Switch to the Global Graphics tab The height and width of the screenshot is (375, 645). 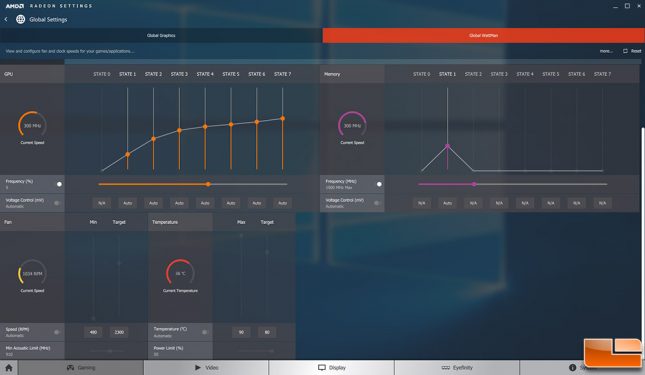click(161, 35)
